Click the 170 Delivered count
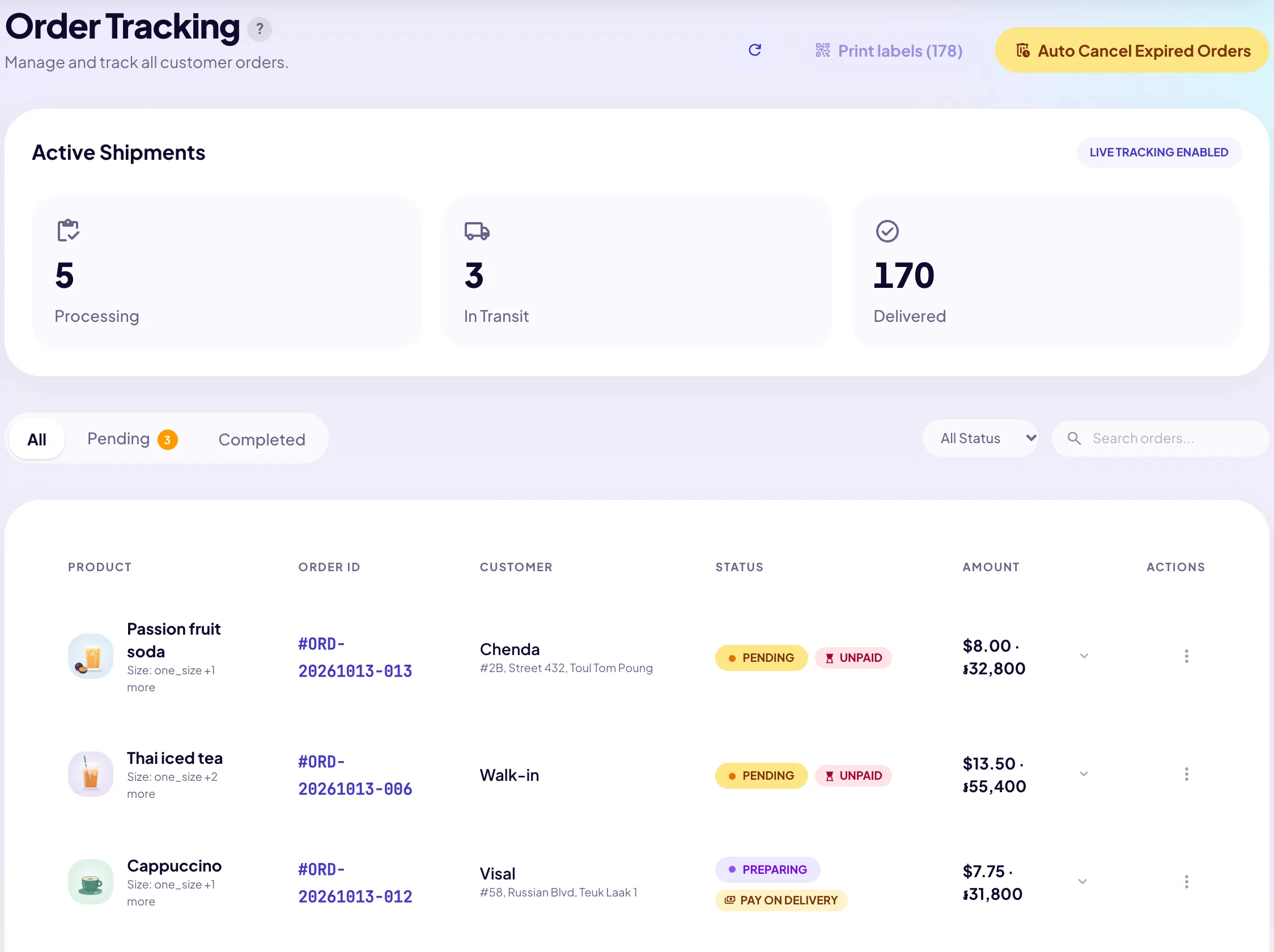Image resolution: width=1274 pixels, height=952 pixels. [x=904, y=275]
